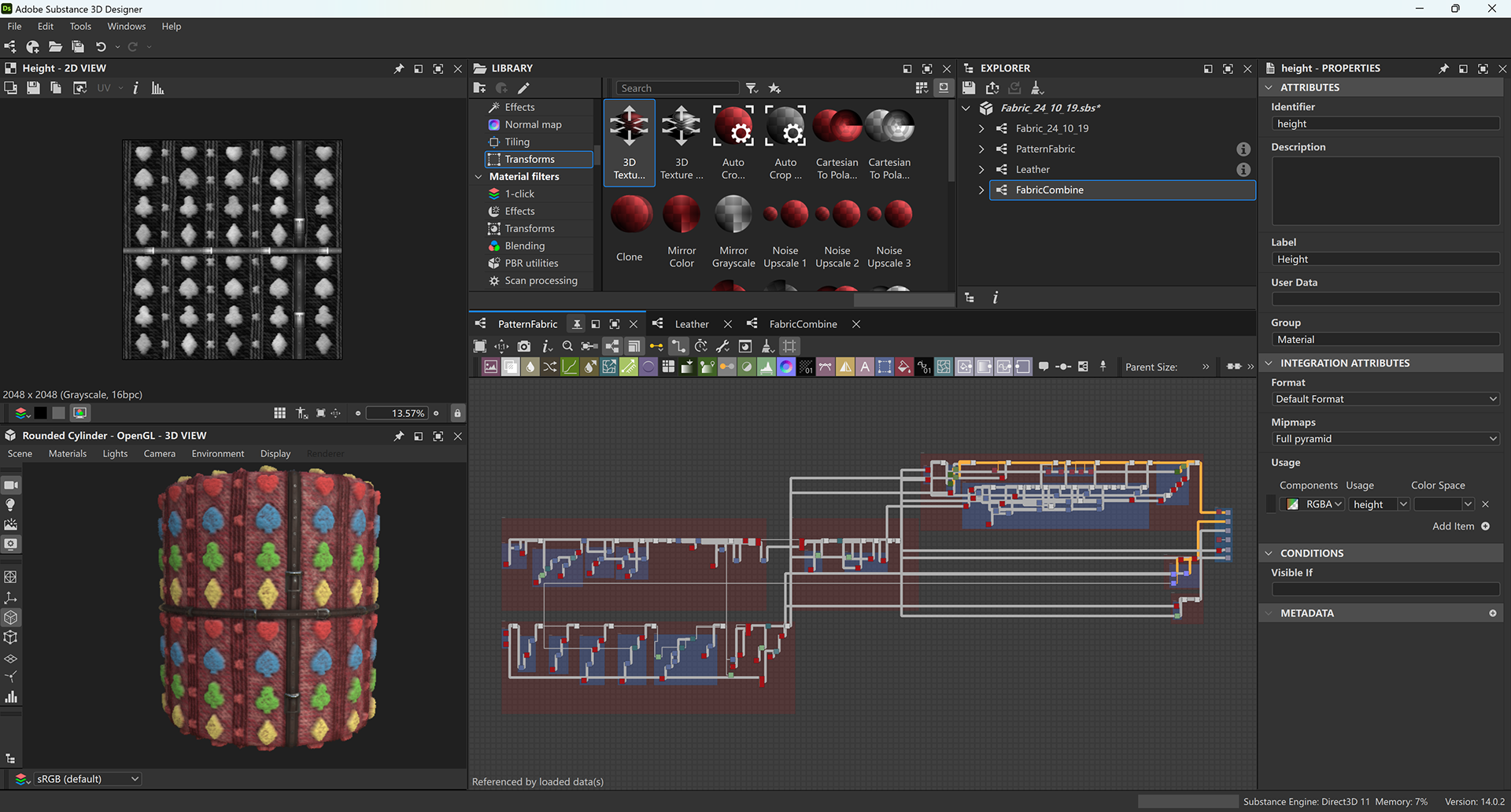Viewport: 1511px width, 812px height.
Task: Click the info icon in 2D view toolbar
Action: click(135, 88)
